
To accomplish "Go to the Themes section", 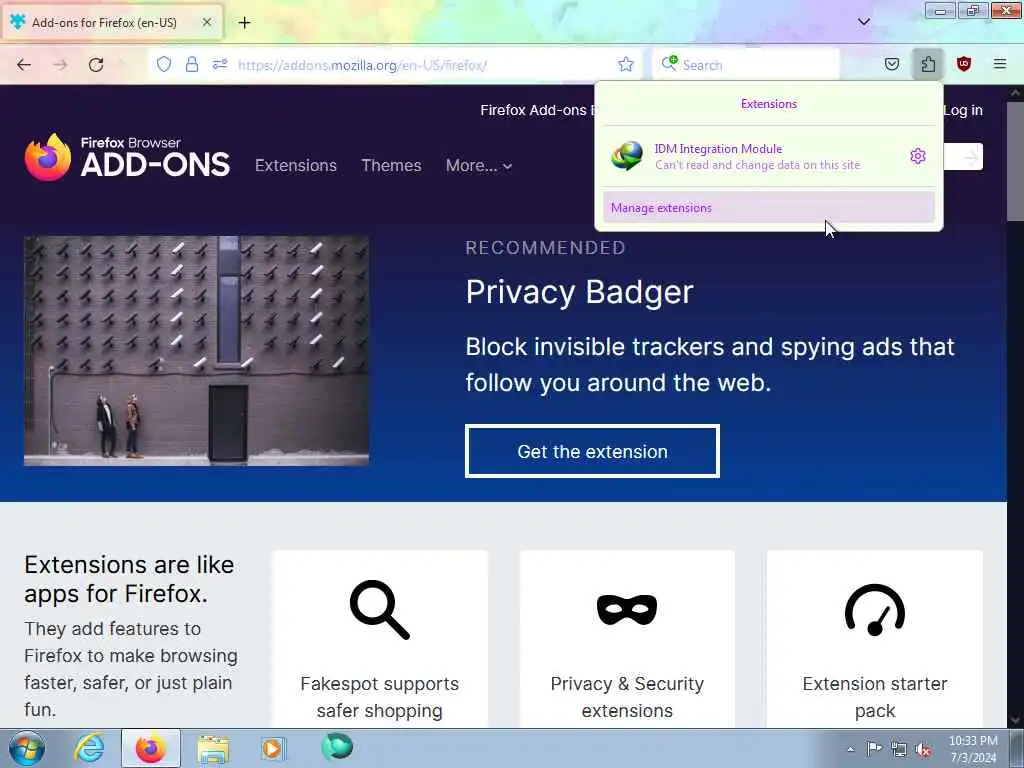I will 391,165.
